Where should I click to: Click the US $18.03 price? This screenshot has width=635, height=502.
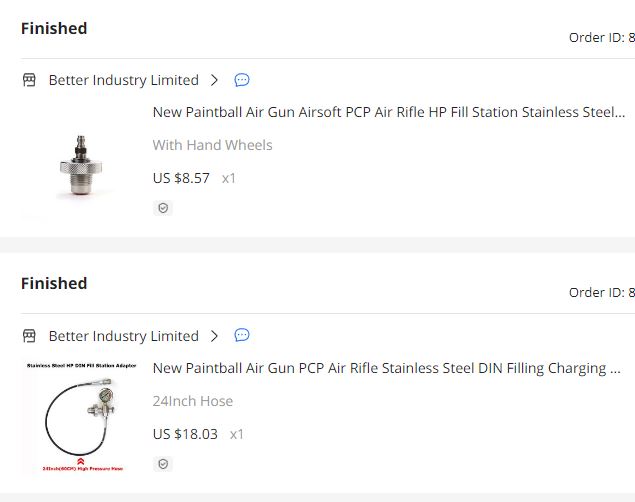(185, 434)
